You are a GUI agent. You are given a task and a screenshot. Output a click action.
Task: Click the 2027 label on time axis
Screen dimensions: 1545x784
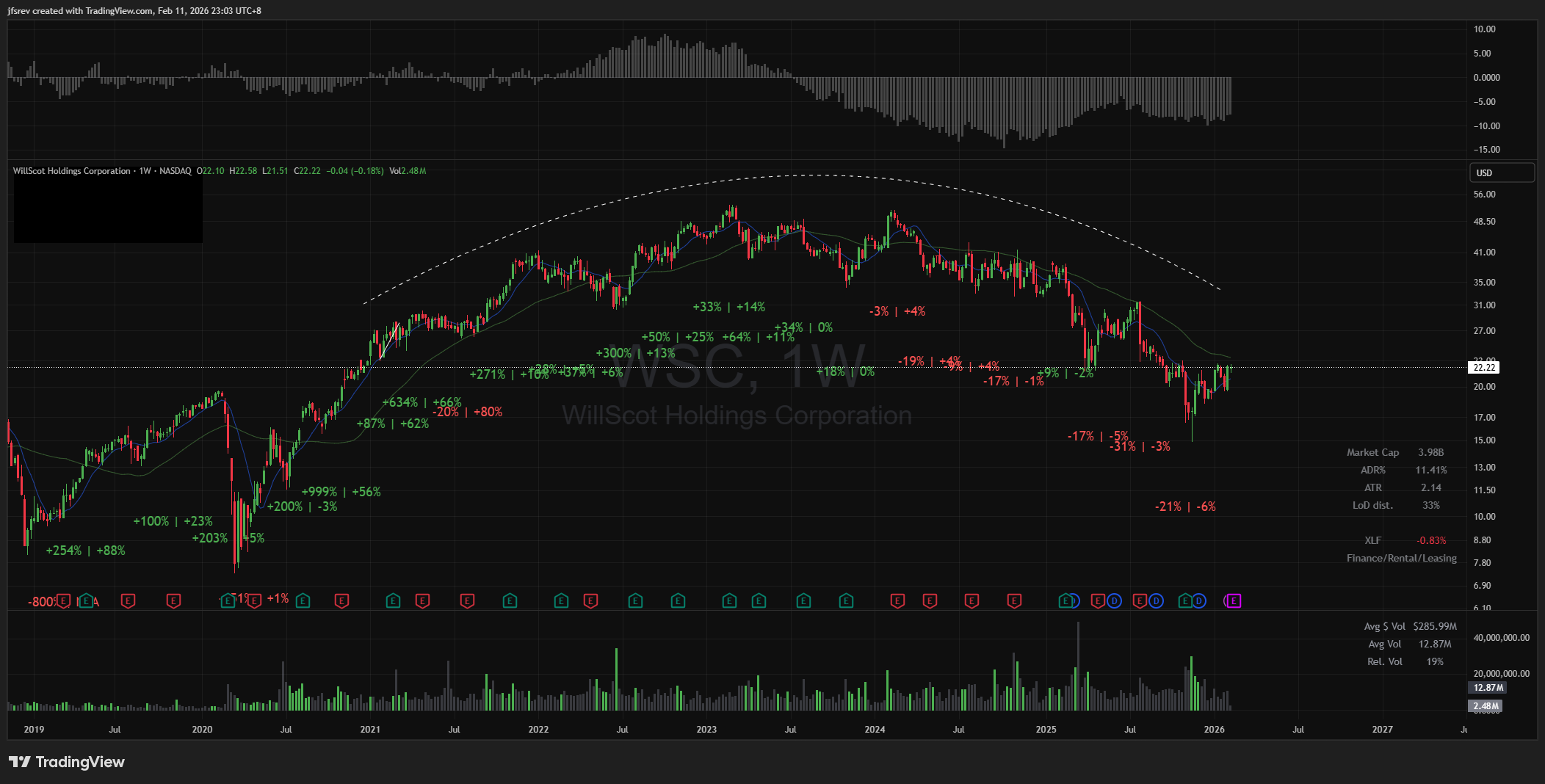[x=1382, y=730]
